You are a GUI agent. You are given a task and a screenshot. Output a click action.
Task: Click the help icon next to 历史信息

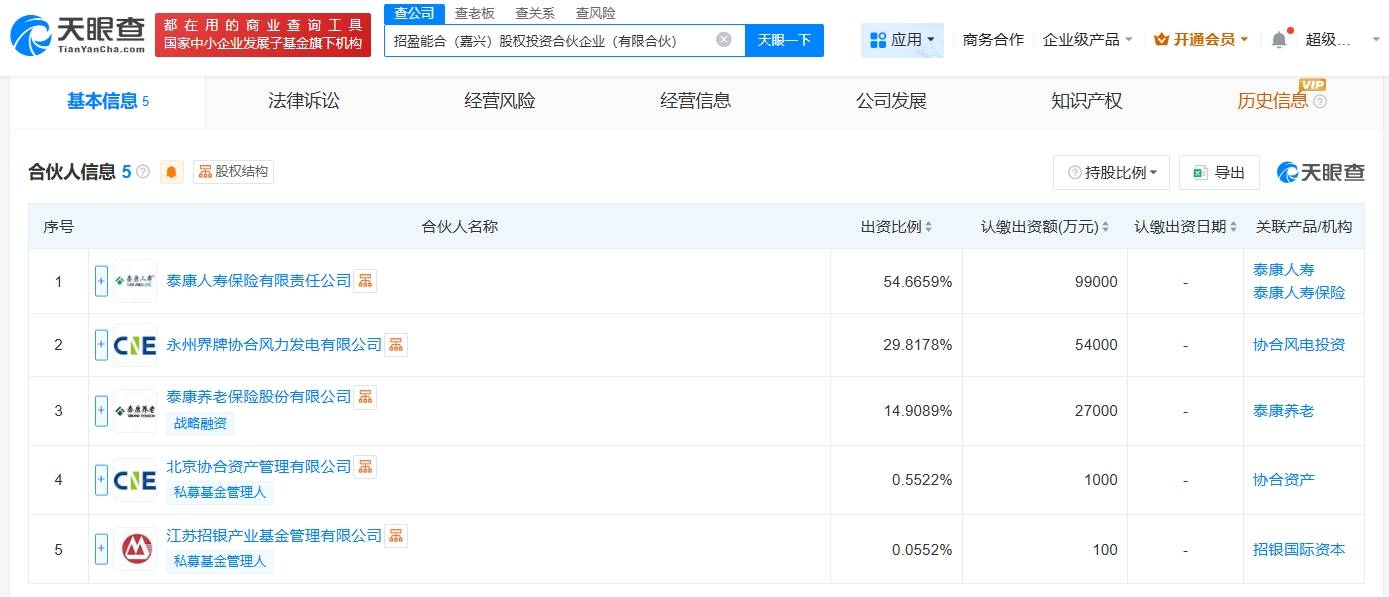point(1320,102)
